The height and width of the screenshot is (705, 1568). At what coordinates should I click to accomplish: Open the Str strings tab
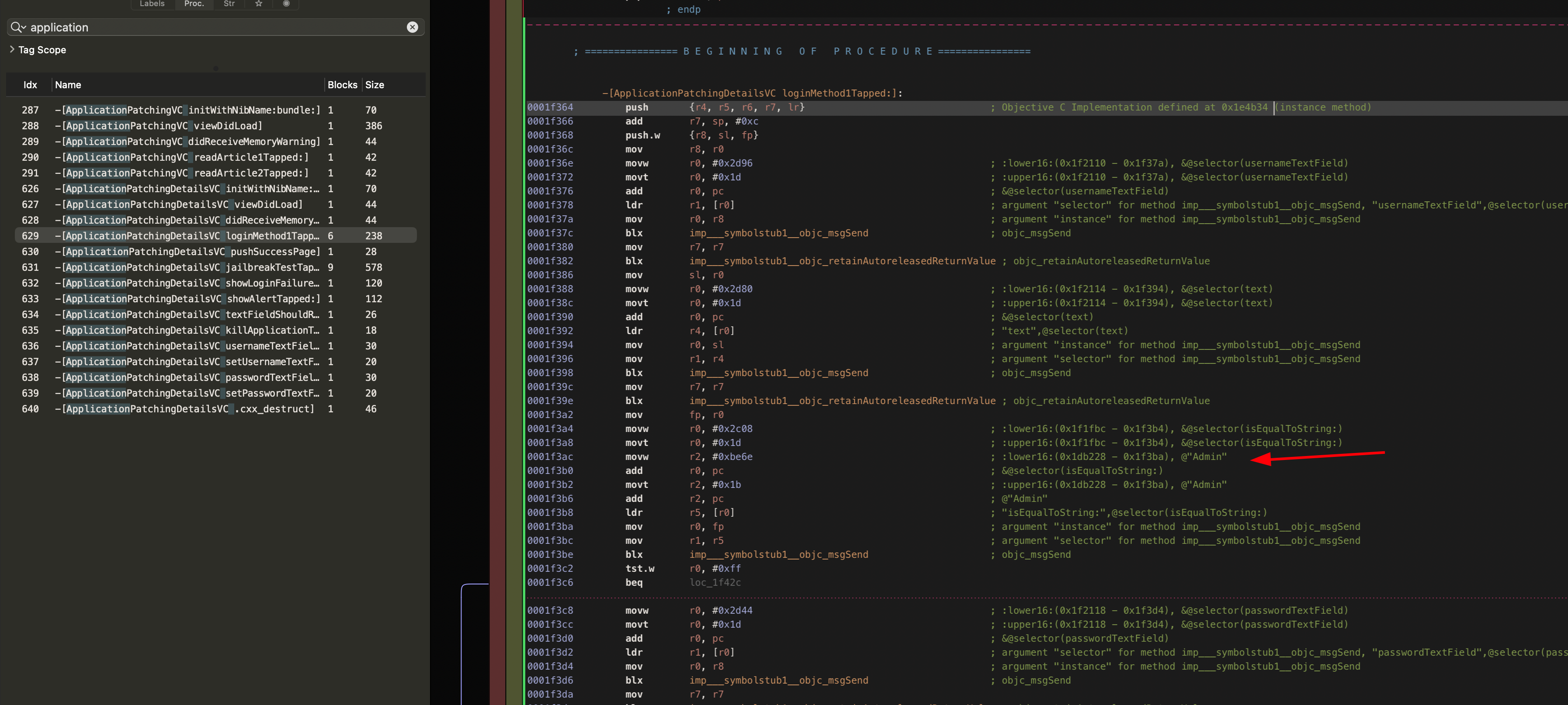pyautogui.click(x=229, y=3)
